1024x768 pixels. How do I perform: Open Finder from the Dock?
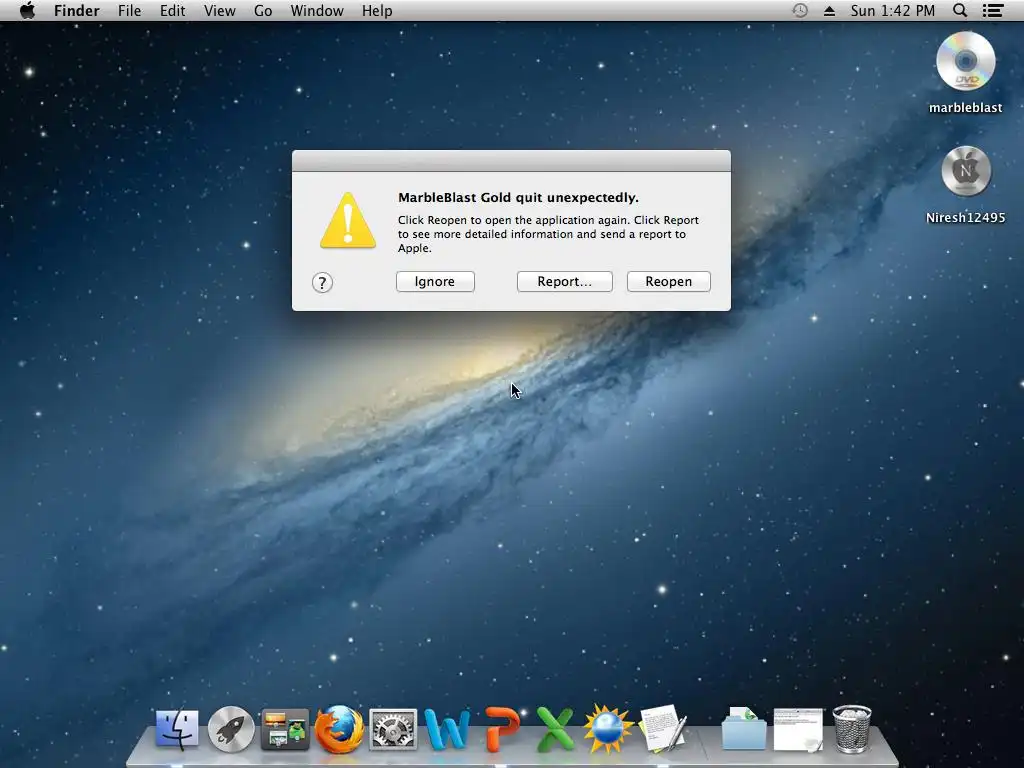pyautogui.click(x=177, y=729)
